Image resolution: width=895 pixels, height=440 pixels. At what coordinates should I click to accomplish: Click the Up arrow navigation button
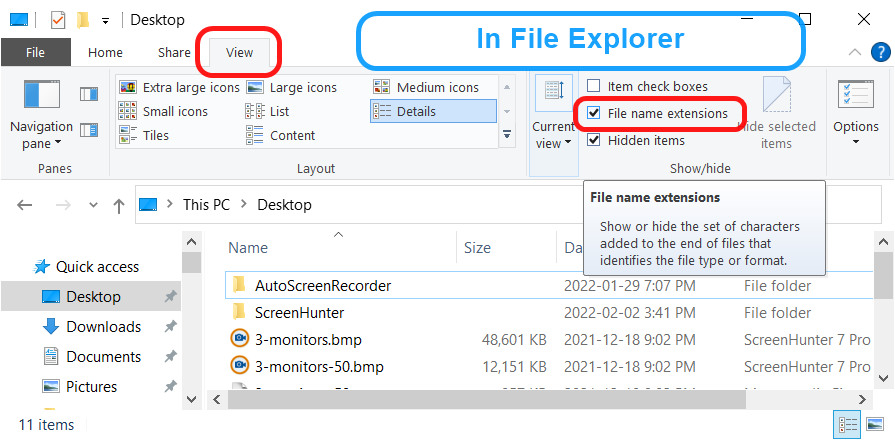[119, 205]
